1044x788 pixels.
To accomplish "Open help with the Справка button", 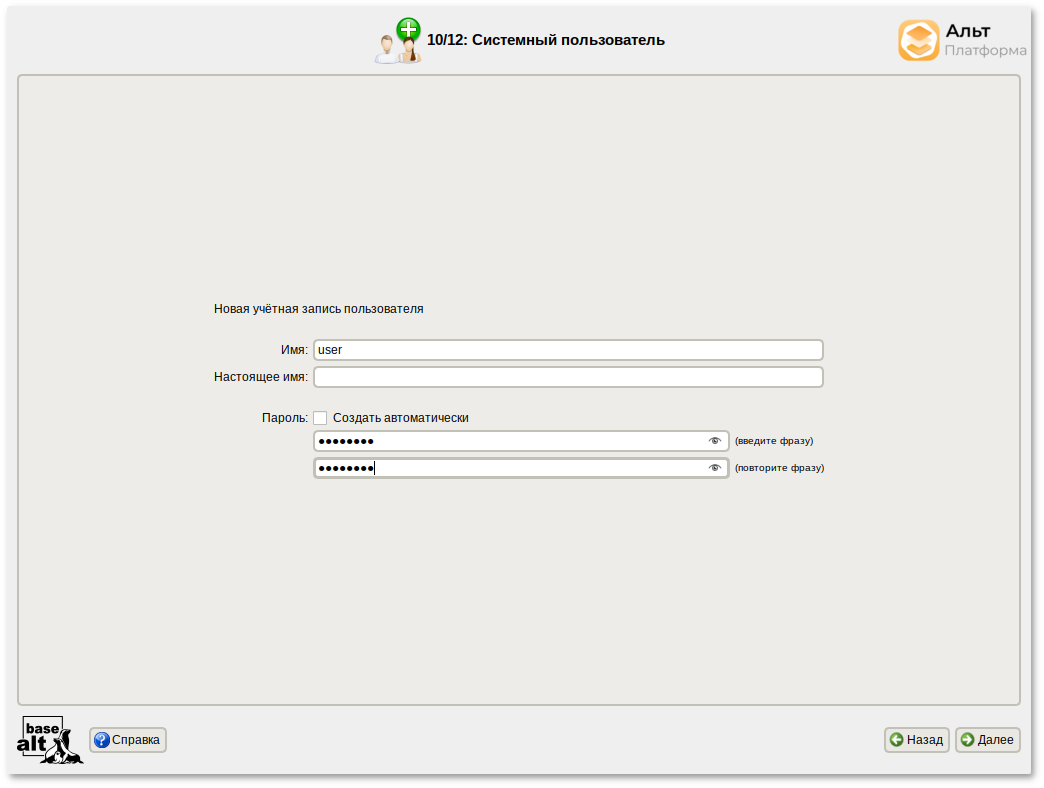I will click(x=128, y=740).
